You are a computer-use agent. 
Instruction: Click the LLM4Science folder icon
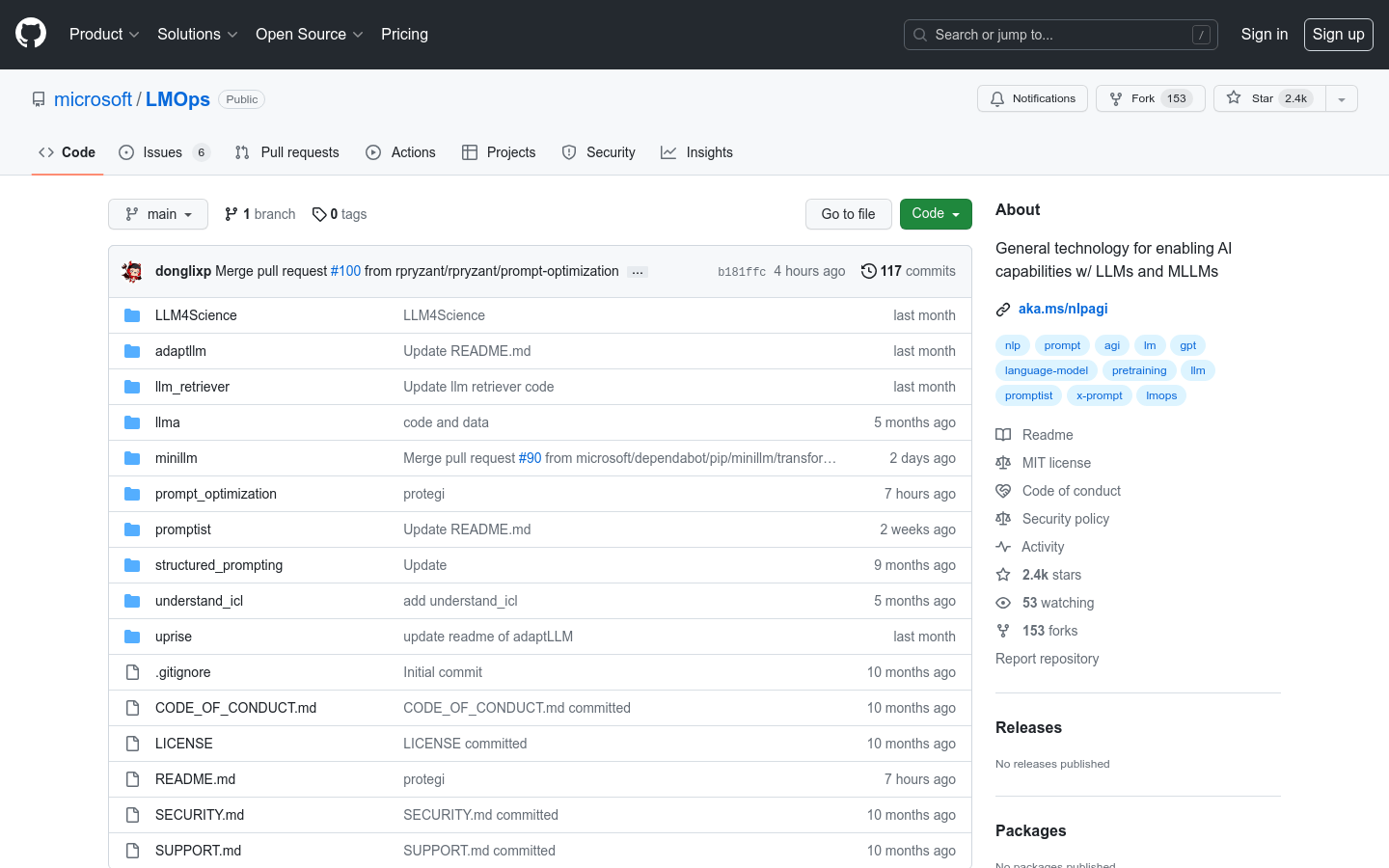click(x=132, y=315)
